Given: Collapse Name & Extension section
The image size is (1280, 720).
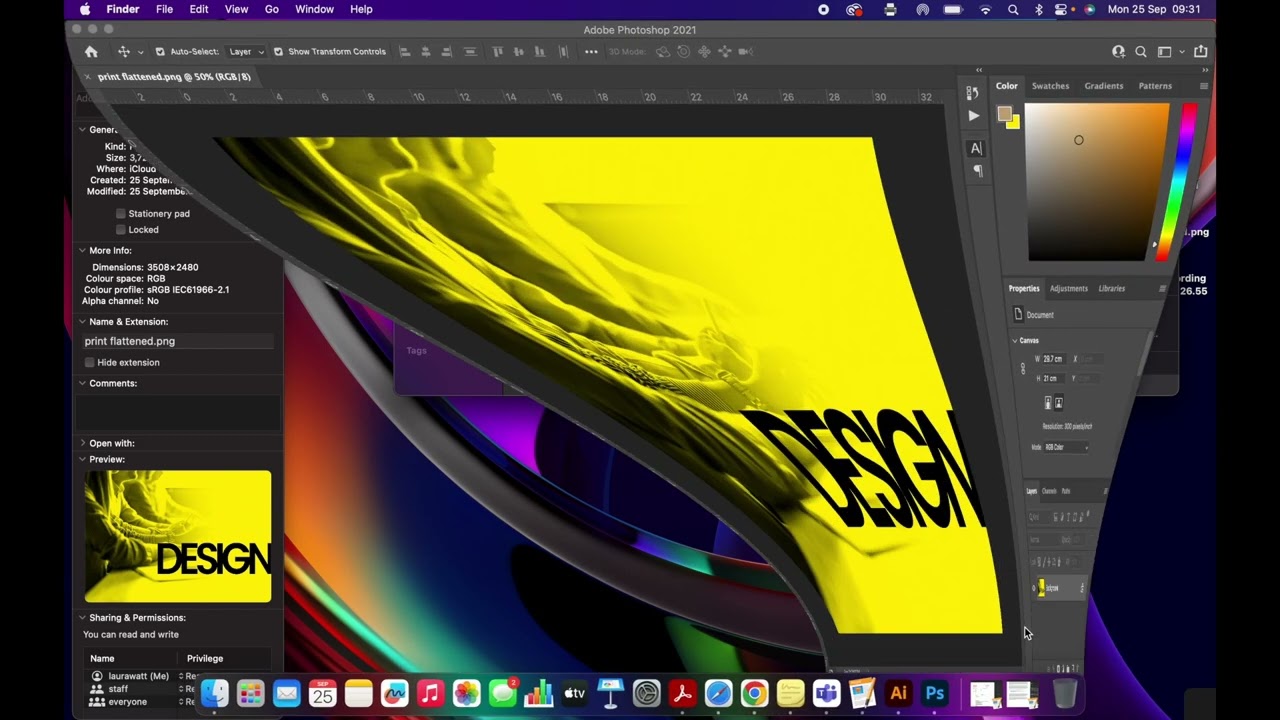Looking at the screenshot, I should coord(82,322).
